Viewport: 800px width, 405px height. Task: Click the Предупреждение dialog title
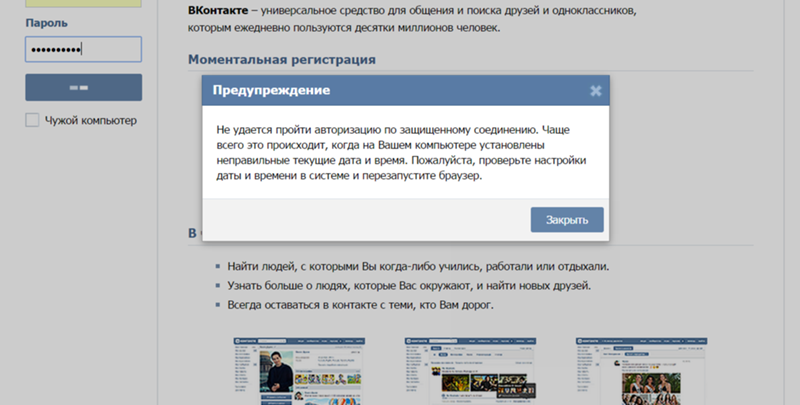tap(271, 90)
